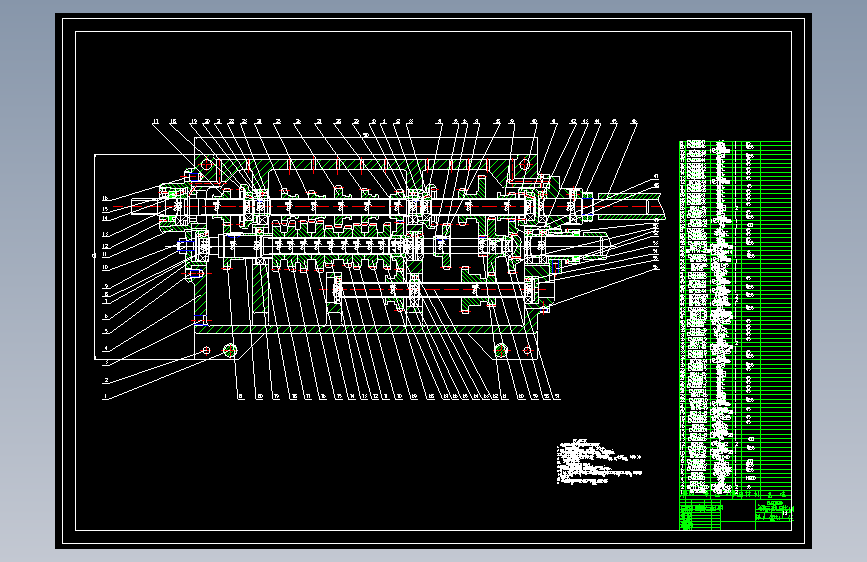
Task: Click part callout number 10
Action: coord(105,267)
